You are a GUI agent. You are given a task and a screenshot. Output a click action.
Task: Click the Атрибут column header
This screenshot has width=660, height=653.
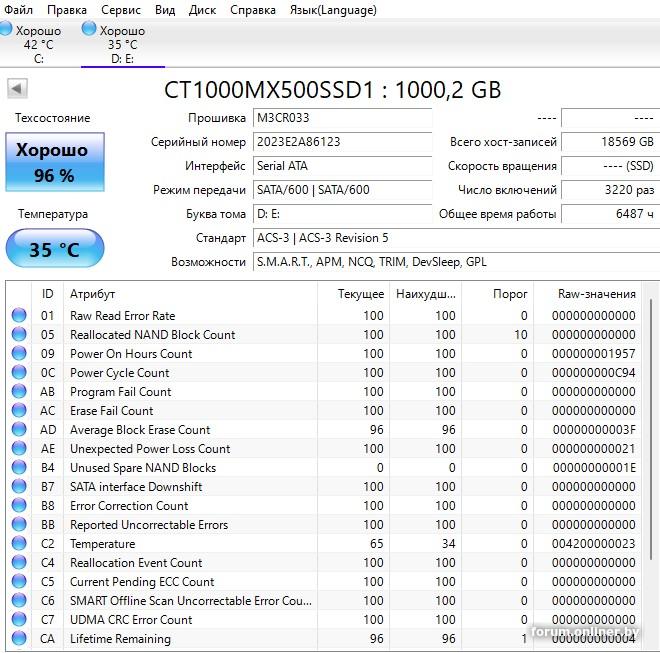92,294
